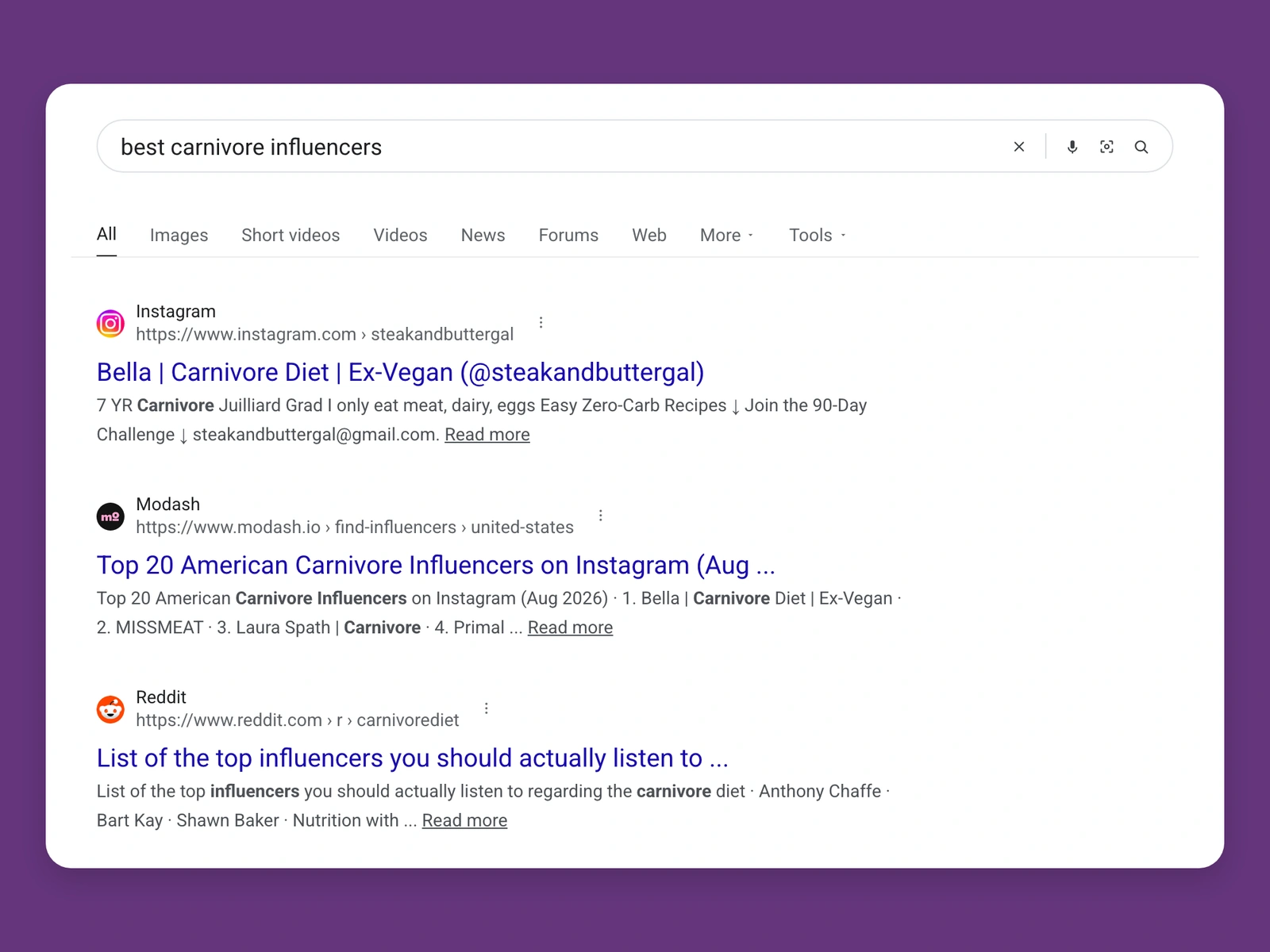Click Read more under Instagram result
Image resolution: width=1270 pixels, height=952 pixels.
(x=487, y=435)
